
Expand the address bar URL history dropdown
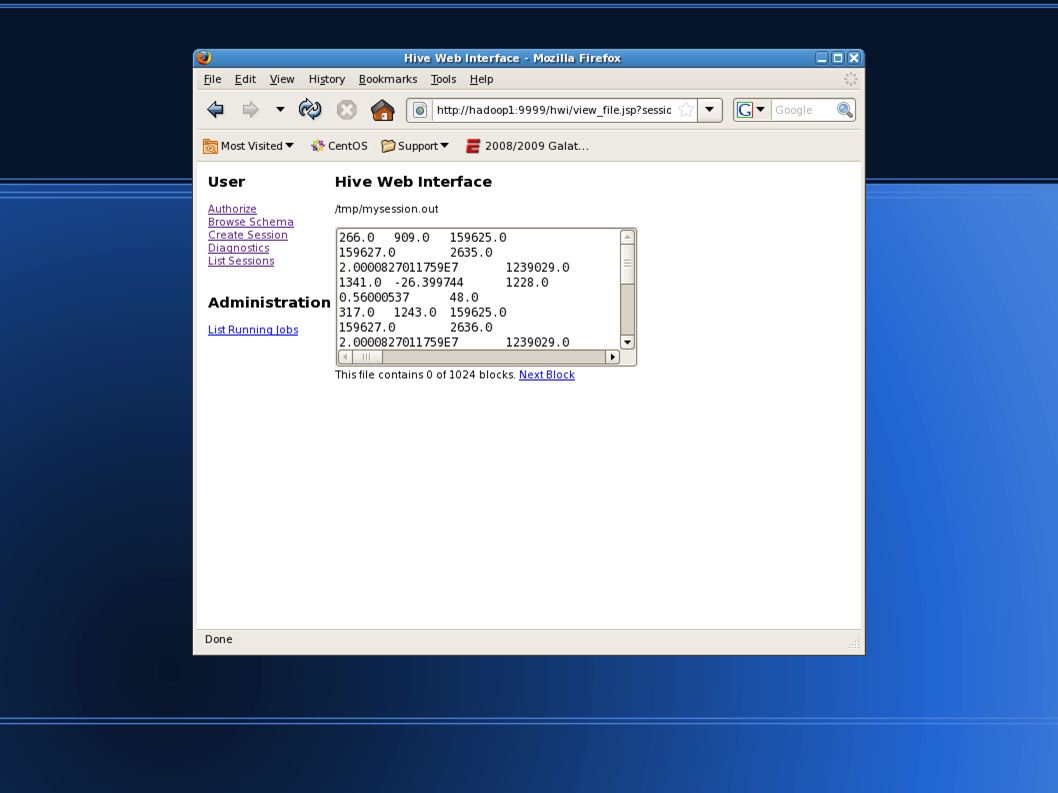click(709, 110)
